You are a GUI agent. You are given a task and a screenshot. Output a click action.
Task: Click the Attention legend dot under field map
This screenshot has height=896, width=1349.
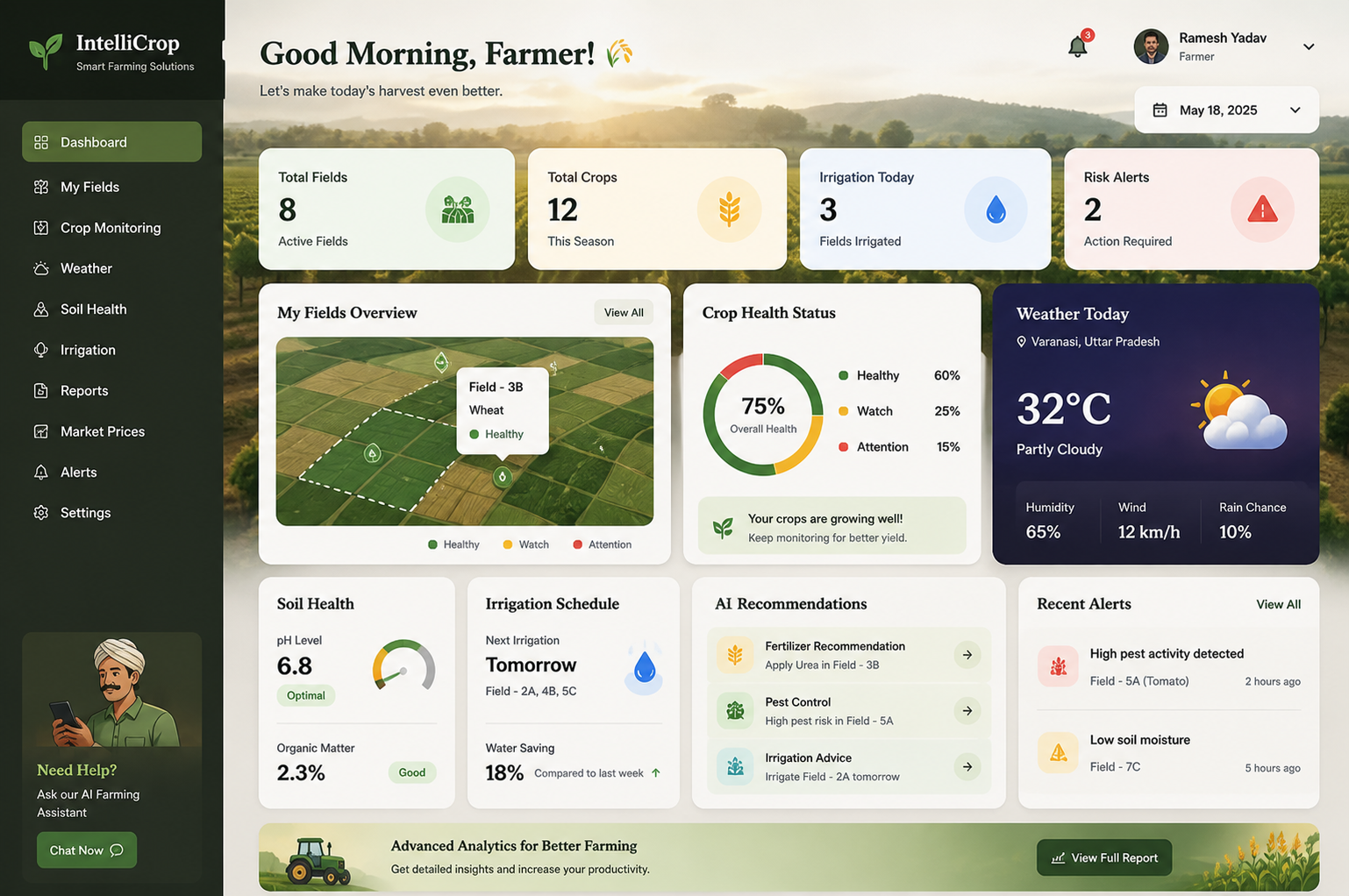click(x=577, y=544)
